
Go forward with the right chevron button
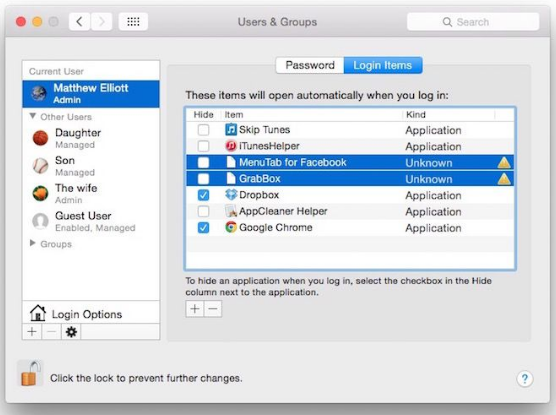coord(102,22)
